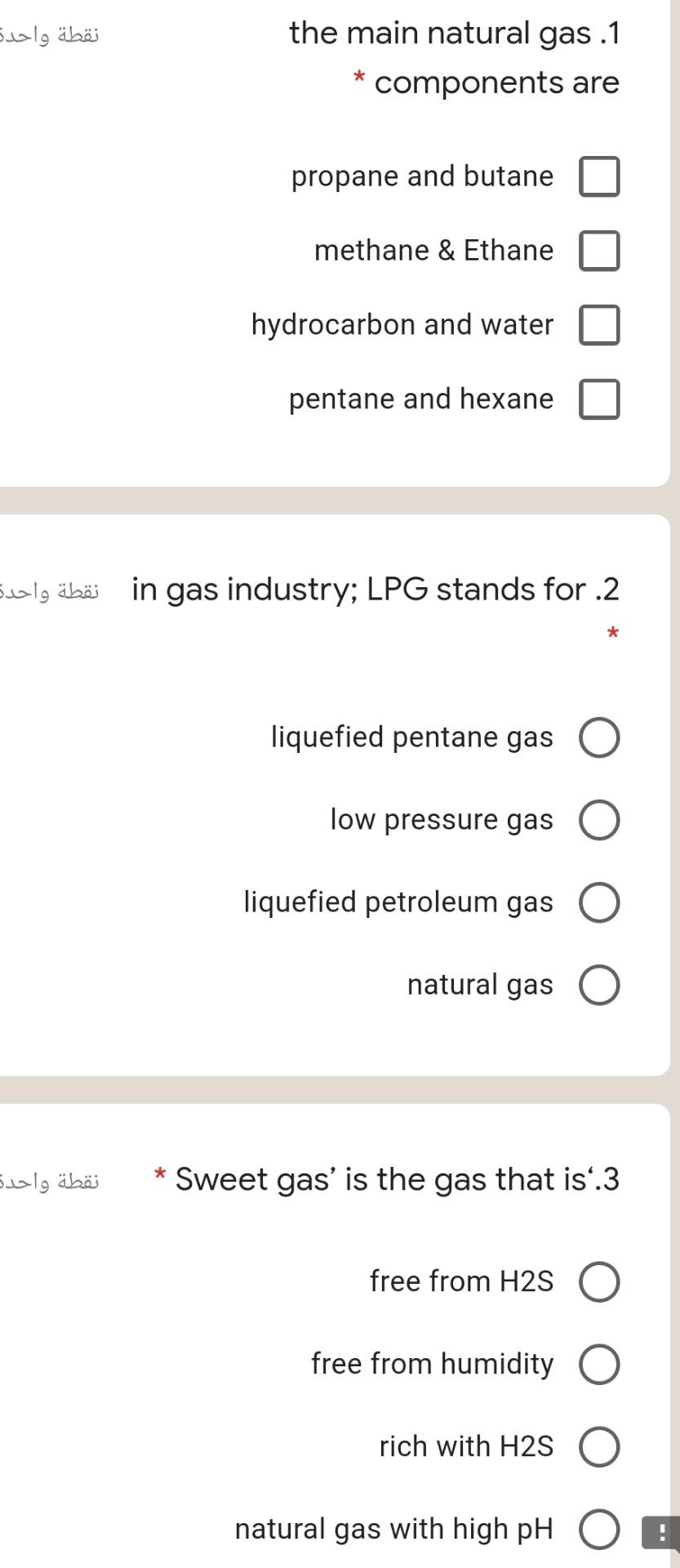This screenshot has height=1568, width=680.
Task: Select the "free from humidity" option
Action: 601,1364
